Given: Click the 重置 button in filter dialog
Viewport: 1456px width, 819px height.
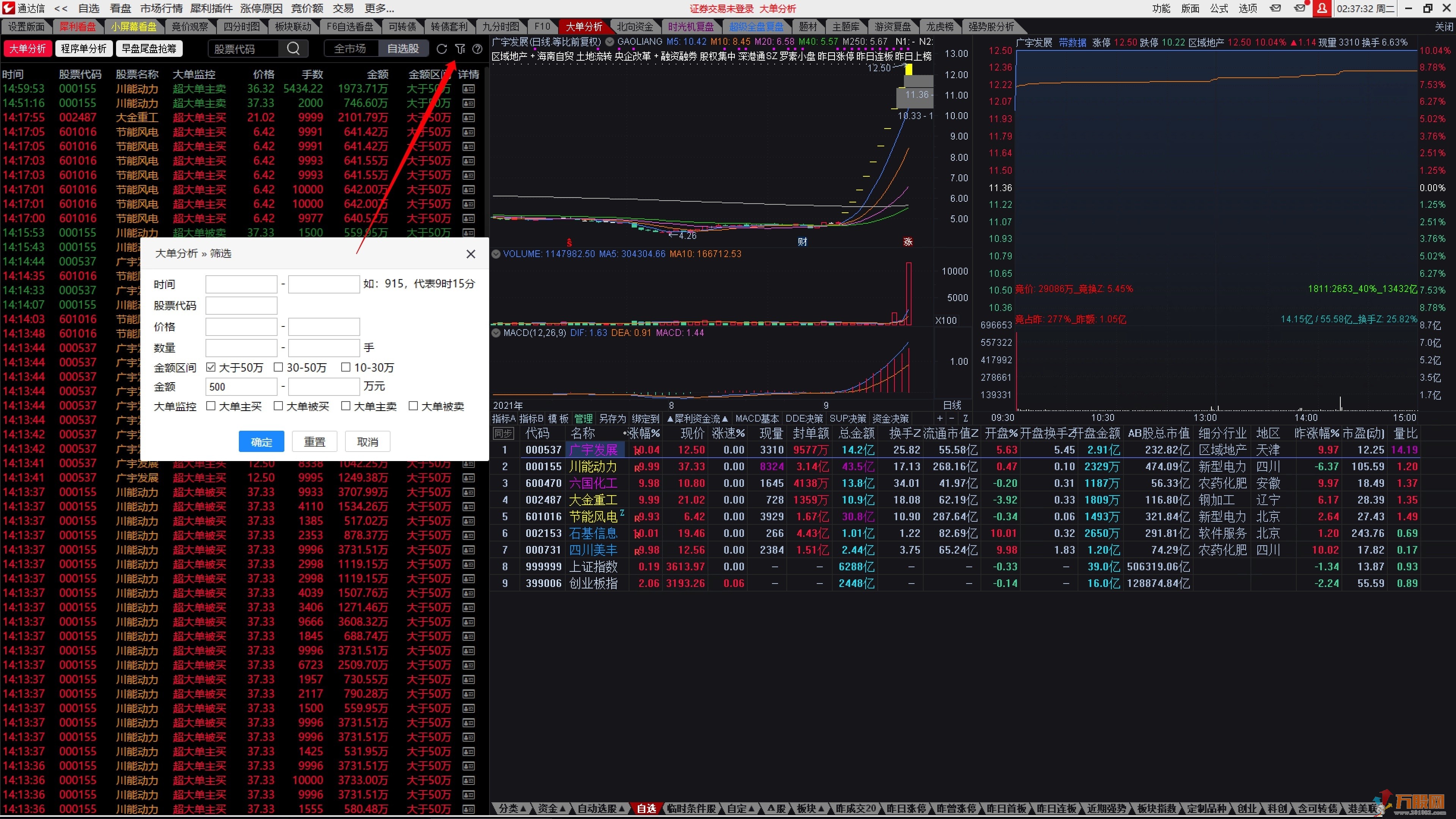Looking at the screenshot, I should [314, 442].
